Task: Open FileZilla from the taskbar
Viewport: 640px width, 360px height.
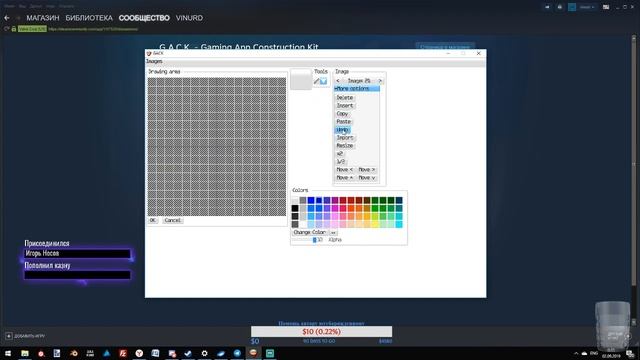Action: [123, 353]
